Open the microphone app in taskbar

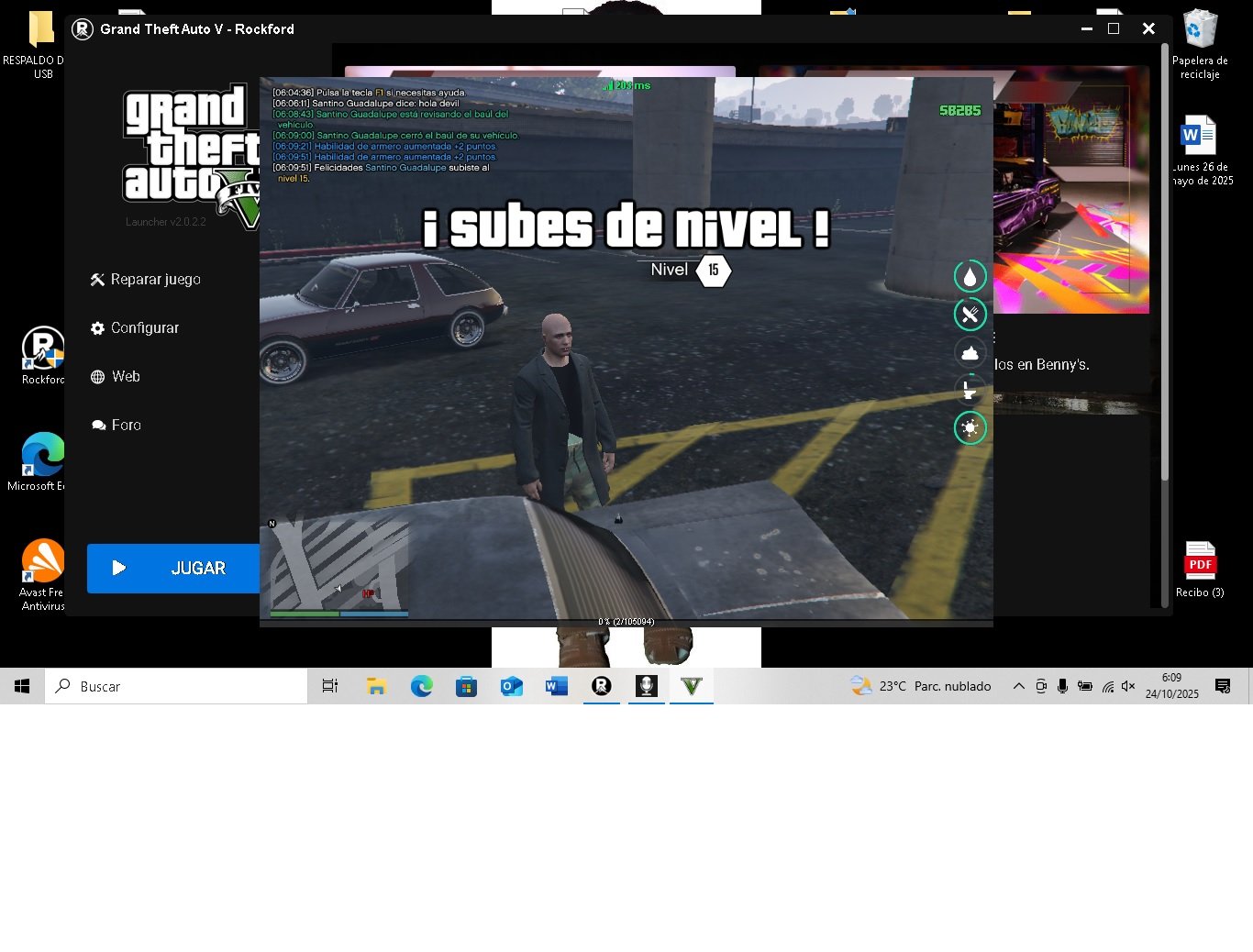pyautogui.click(x=647, y=686)
